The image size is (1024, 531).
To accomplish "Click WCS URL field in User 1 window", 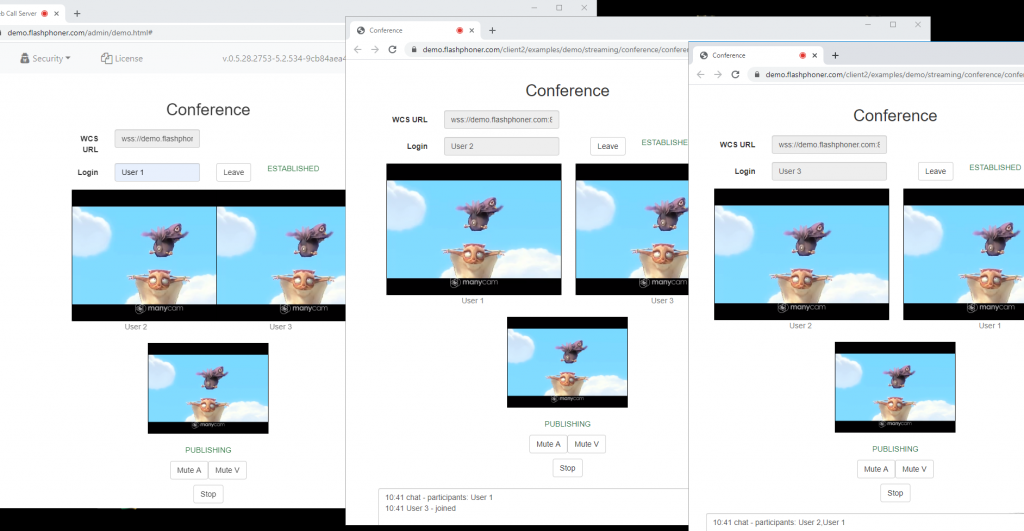I will (x=157, y=138).
